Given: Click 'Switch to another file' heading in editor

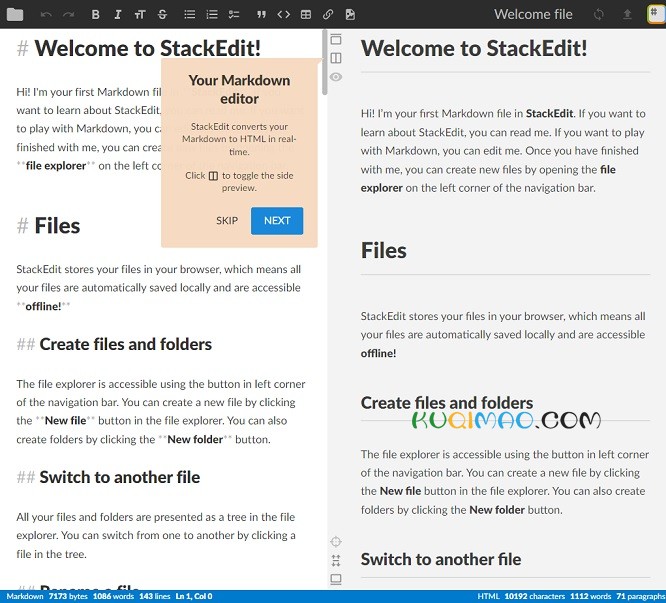Looking at the screenshot, I should 108,477.
